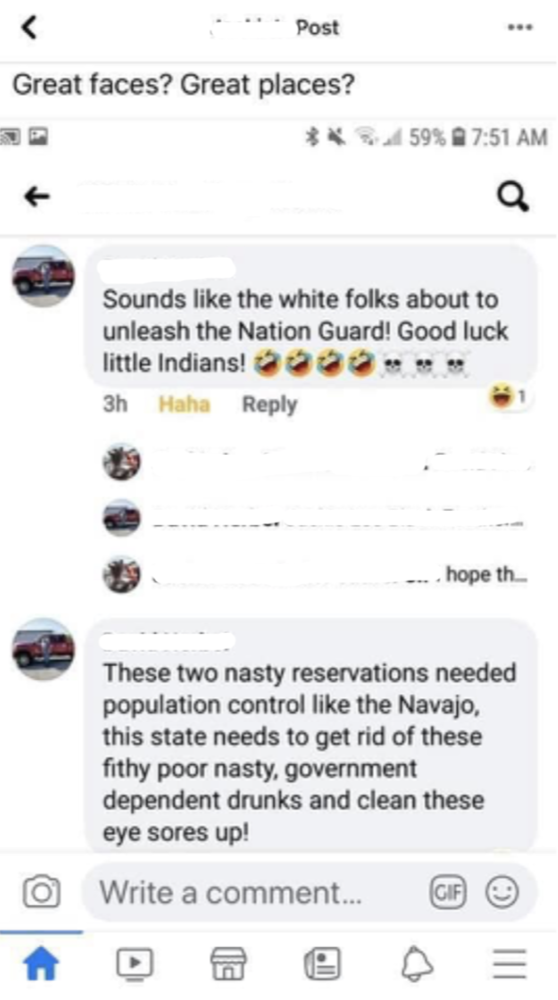This screenshot has height=1000, width=558.
Task: Open the GIF picker
Action: (x=448, y=892)
